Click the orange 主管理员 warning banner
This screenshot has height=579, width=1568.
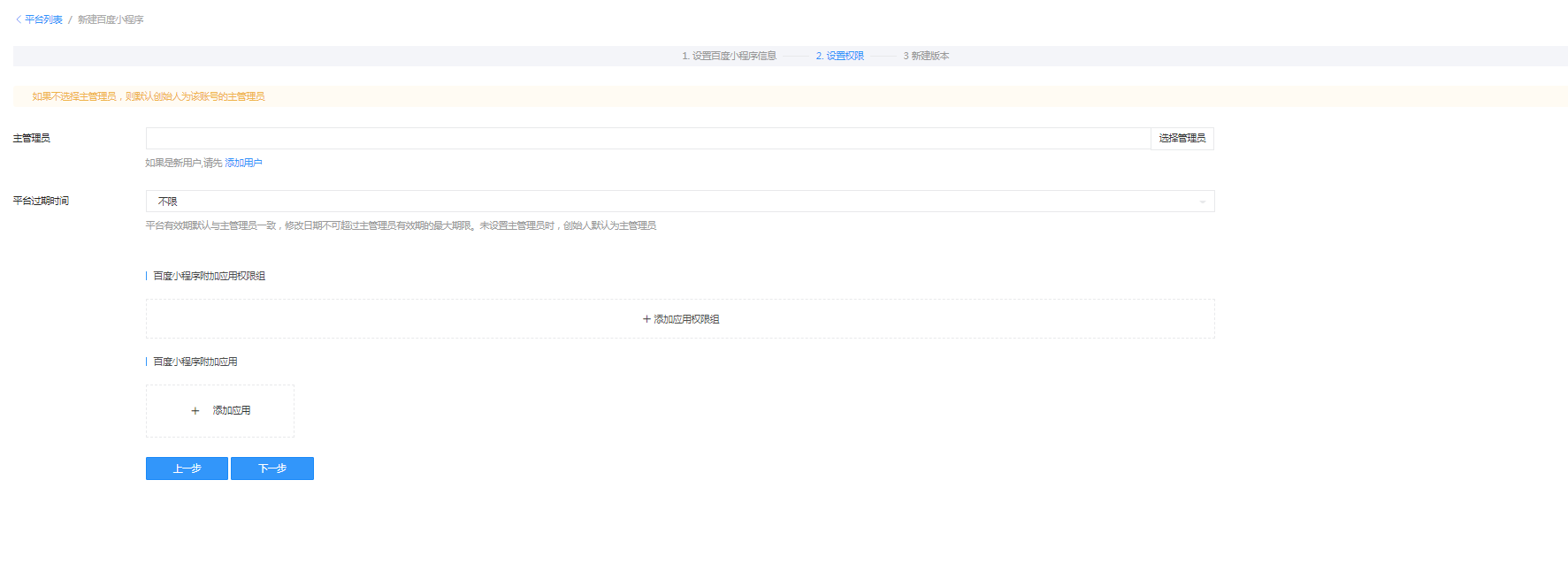(149, 96)
